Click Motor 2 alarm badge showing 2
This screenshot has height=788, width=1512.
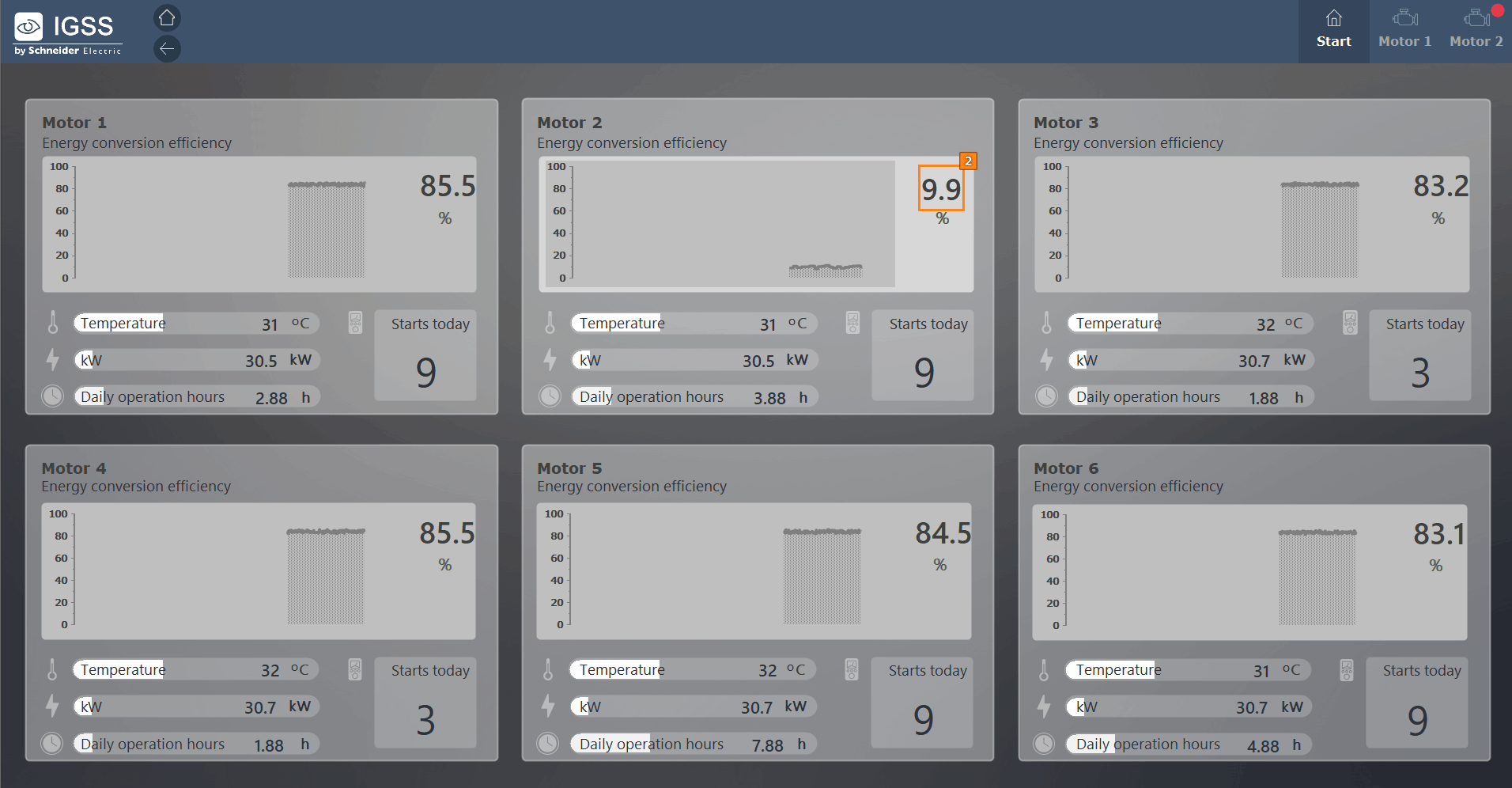click(968, 161)
